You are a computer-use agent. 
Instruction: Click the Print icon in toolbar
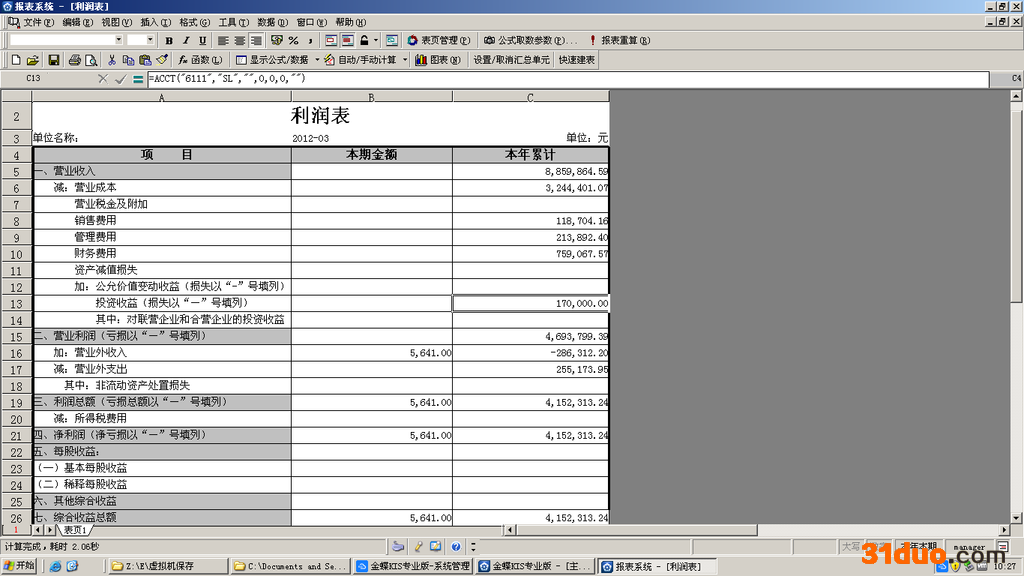(75, 60)
